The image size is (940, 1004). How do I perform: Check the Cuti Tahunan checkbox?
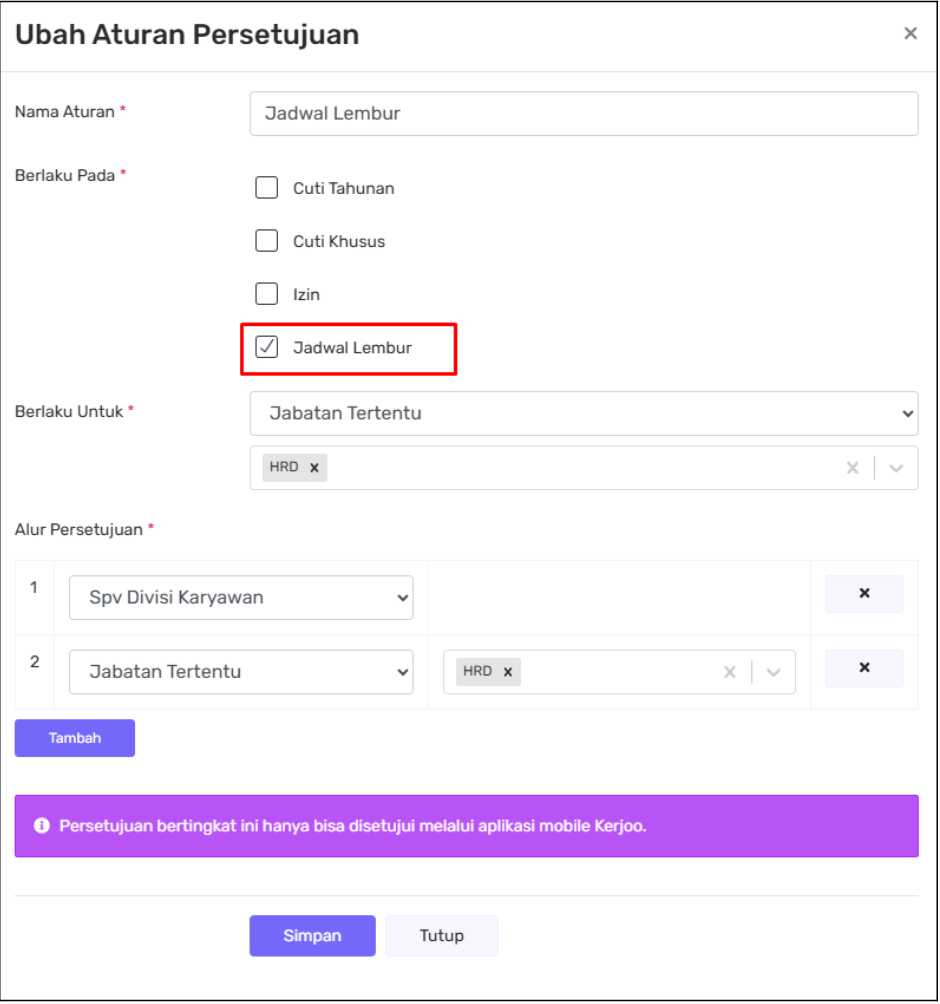267,188
